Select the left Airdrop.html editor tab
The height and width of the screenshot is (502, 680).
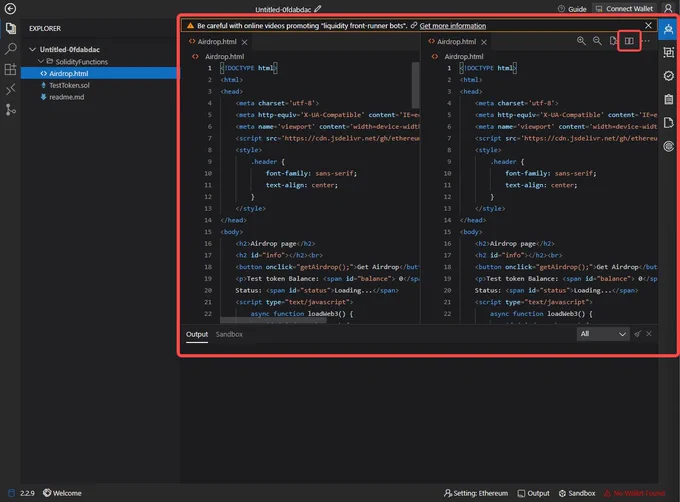[x=217, y=42]
